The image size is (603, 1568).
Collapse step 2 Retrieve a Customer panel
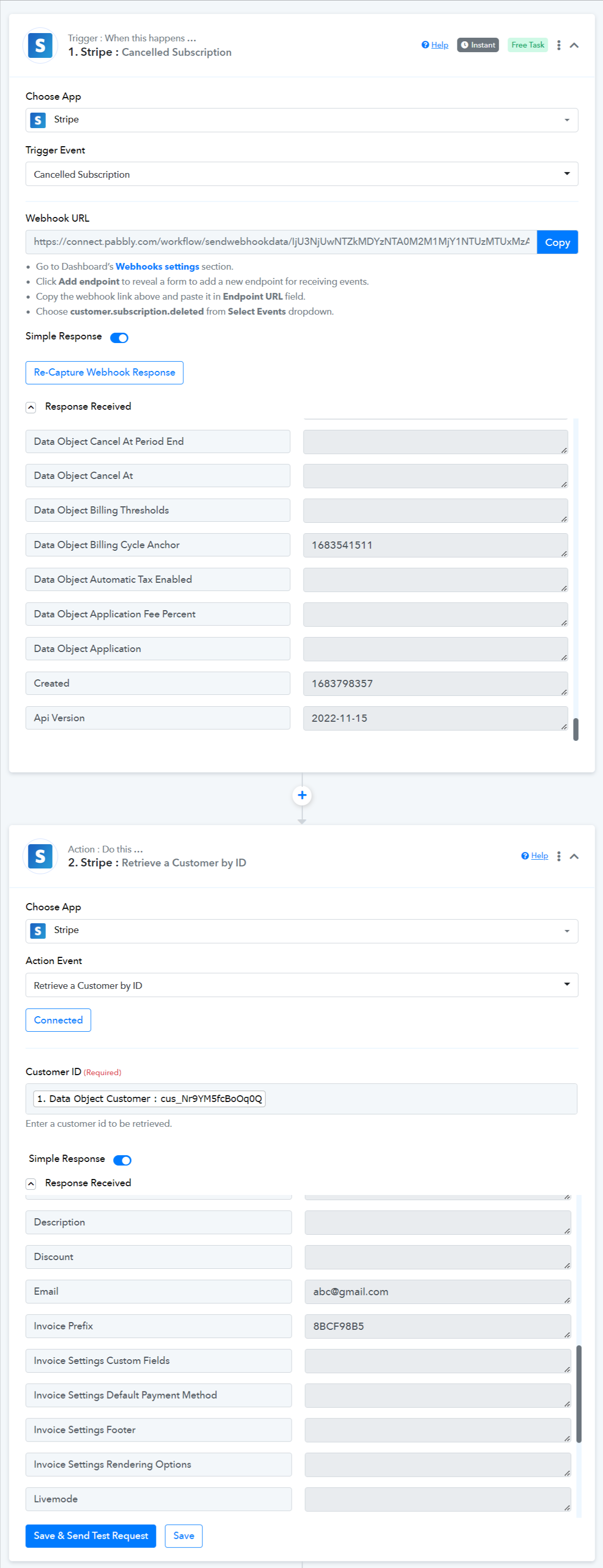coord(574,856)
